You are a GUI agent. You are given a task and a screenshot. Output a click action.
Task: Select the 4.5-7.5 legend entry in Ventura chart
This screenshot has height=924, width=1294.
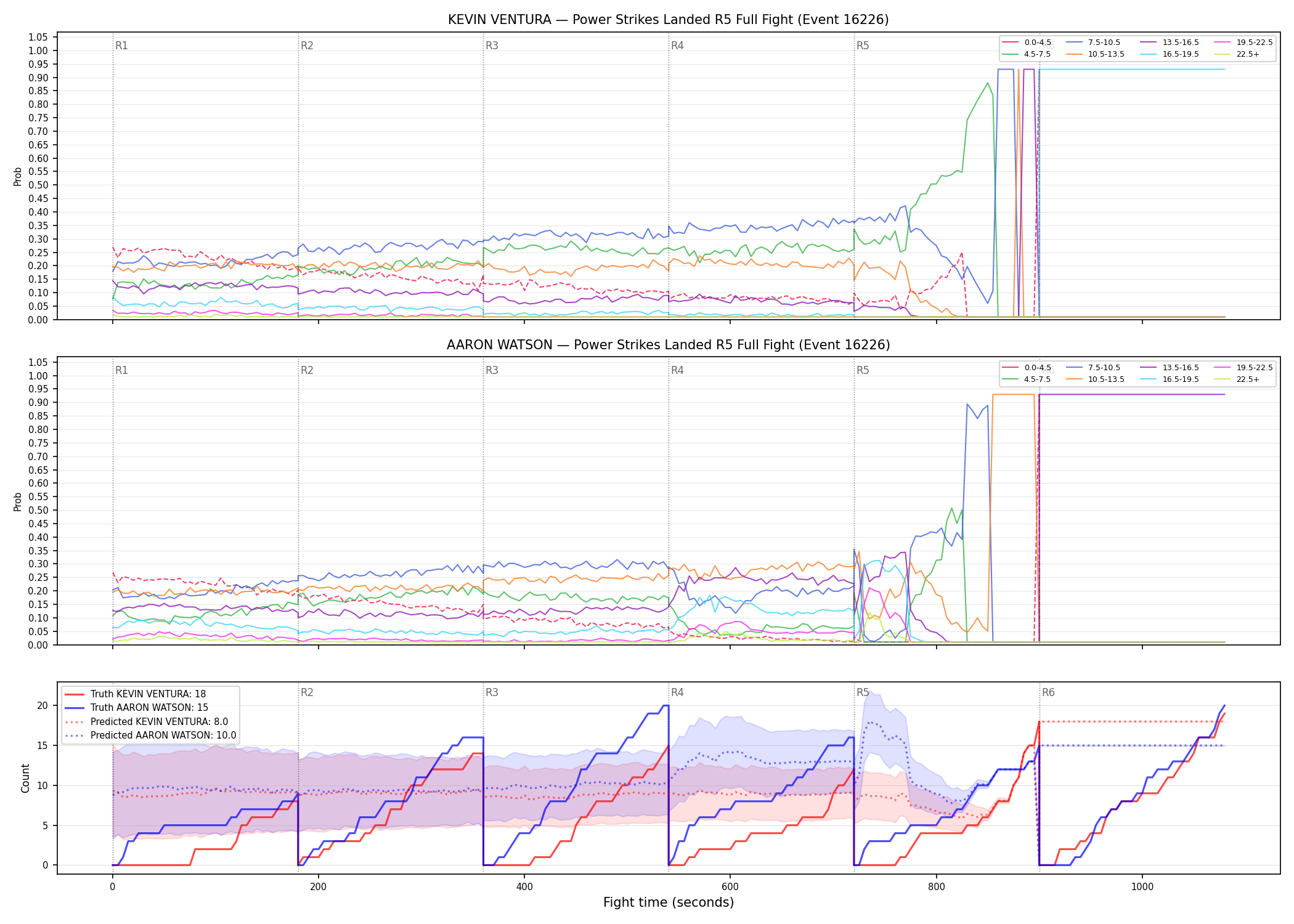(1027, 54)
